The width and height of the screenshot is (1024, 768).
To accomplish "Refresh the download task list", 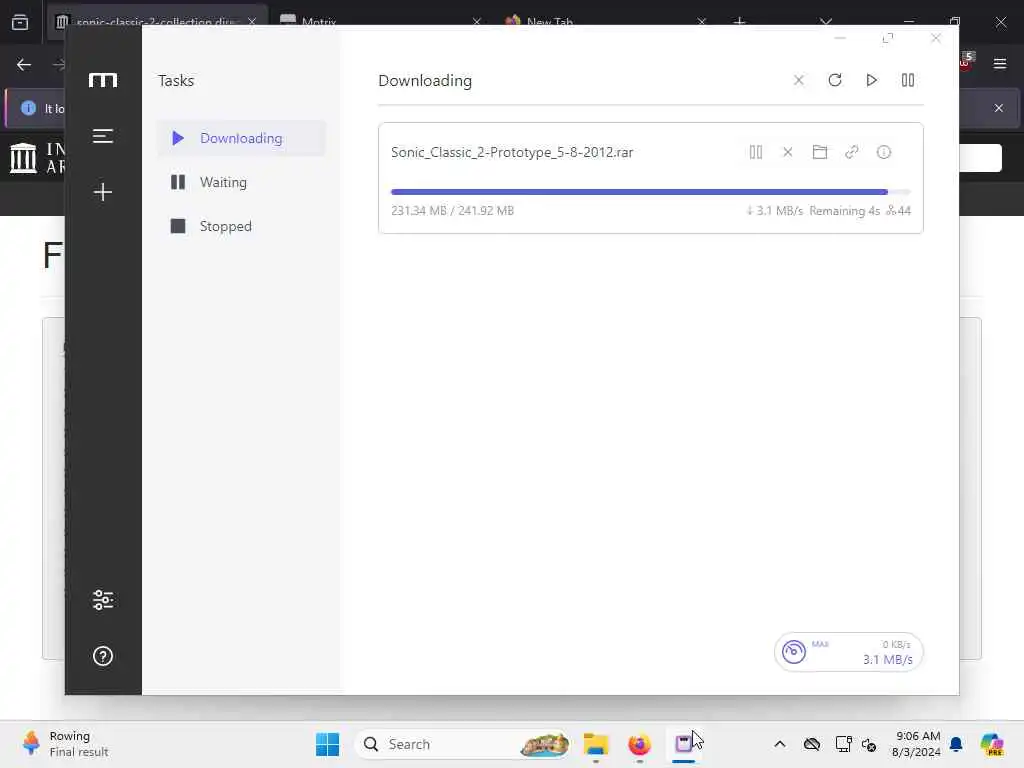I will 835,80.
